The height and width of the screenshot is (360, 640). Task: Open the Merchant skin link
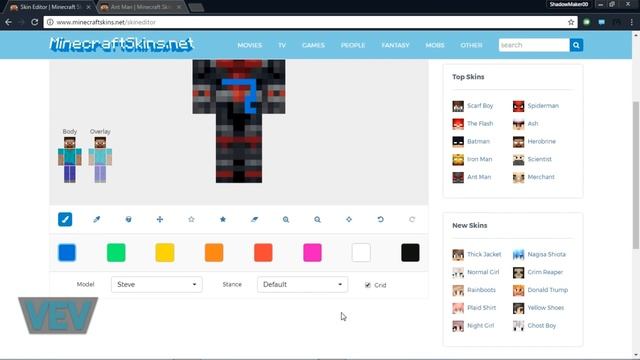click(x=541, y=177)
